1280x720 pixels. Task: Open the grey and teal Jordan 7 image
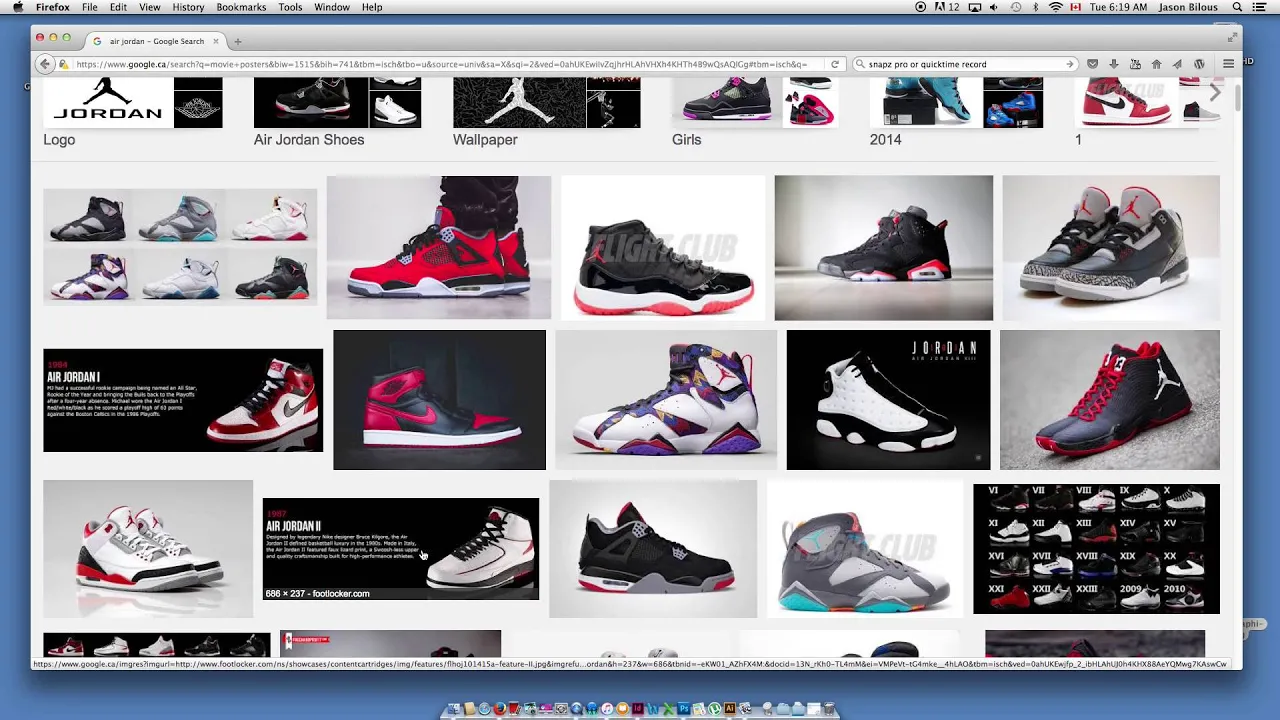(x=865, y=549)
